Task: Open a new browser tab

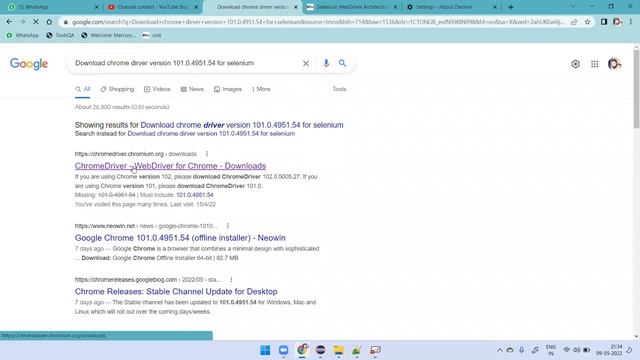Action: tap(511, 7)
